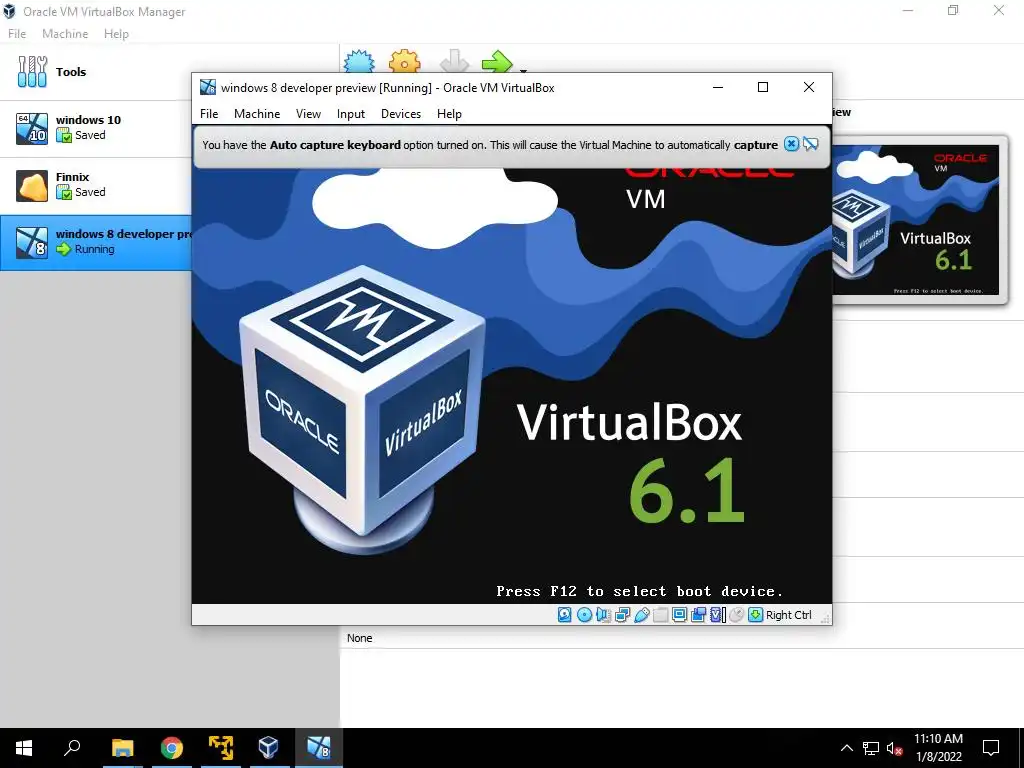The image size is (1024, 768).
Task: Click the recording status icon in VM status bar
Action: [x=698, y=615]
